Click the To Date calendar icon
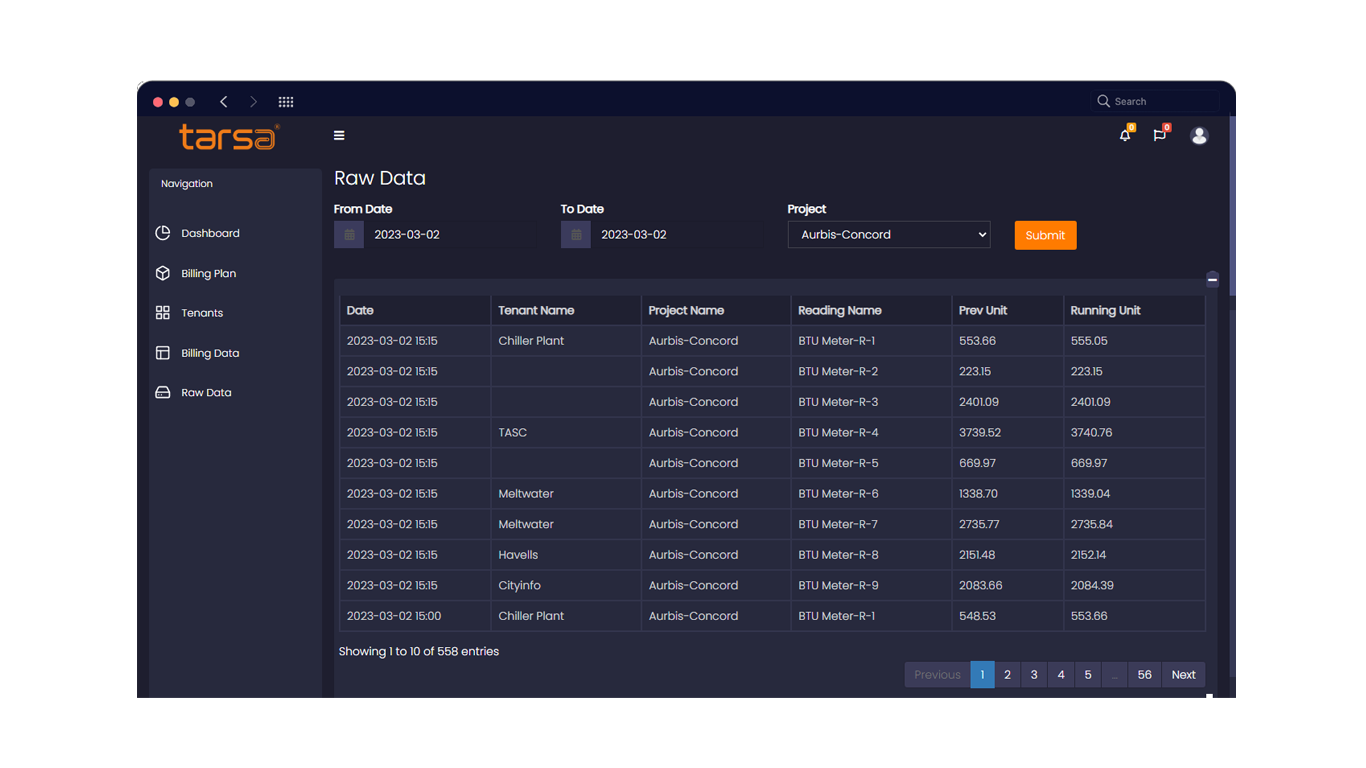Screen dimensions: 1366x768 click(x=576, y=235)
